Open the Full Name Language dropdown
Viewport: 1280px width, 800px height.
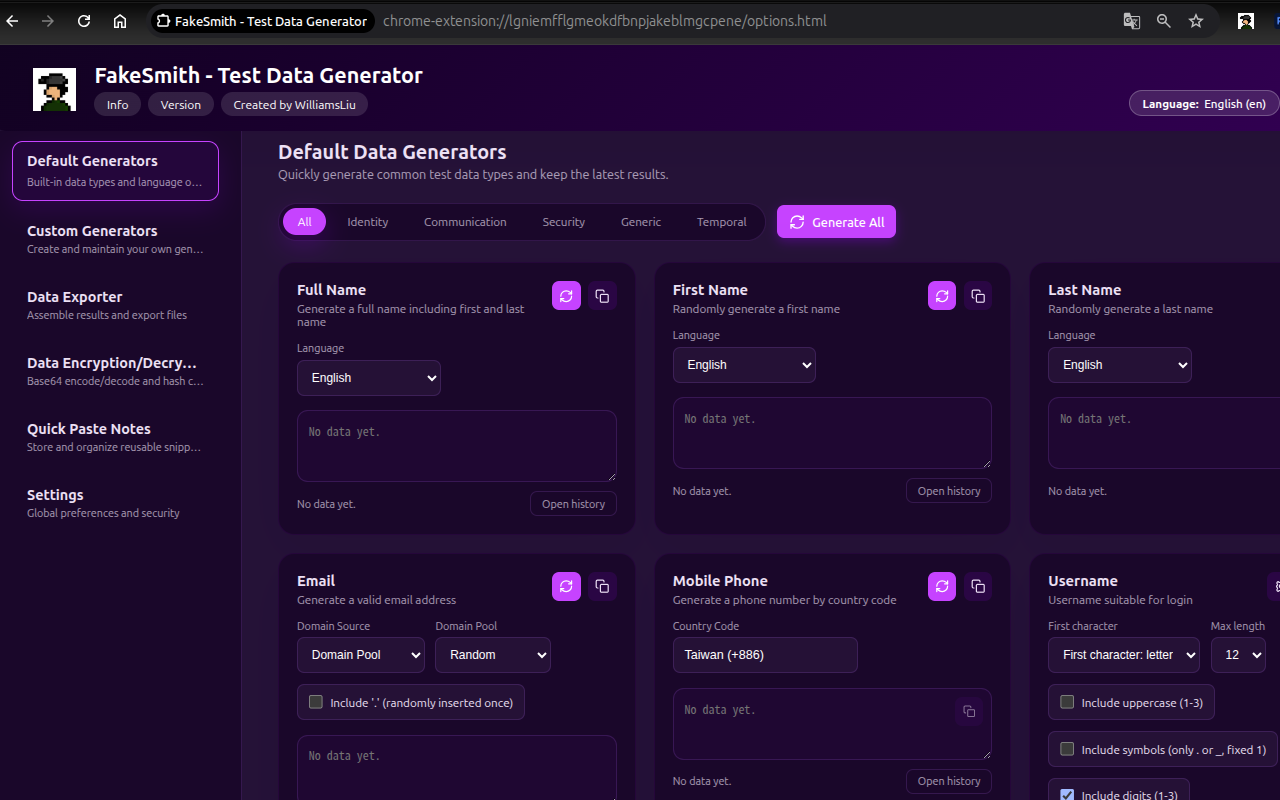[369, 378]
